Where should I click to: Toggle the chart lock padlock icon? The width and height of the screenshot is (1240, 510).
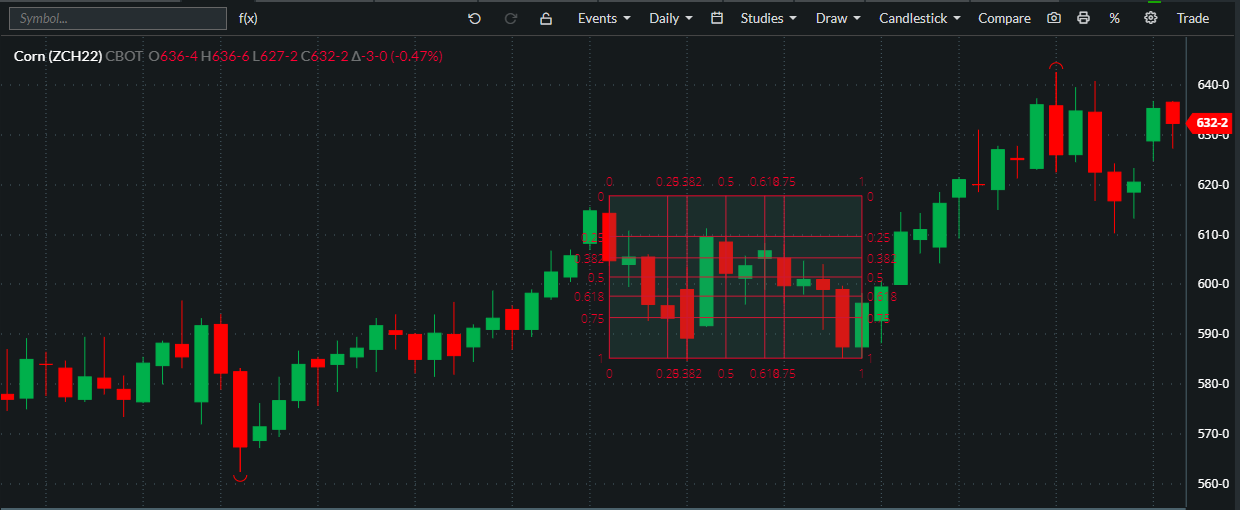click(545, 18)
